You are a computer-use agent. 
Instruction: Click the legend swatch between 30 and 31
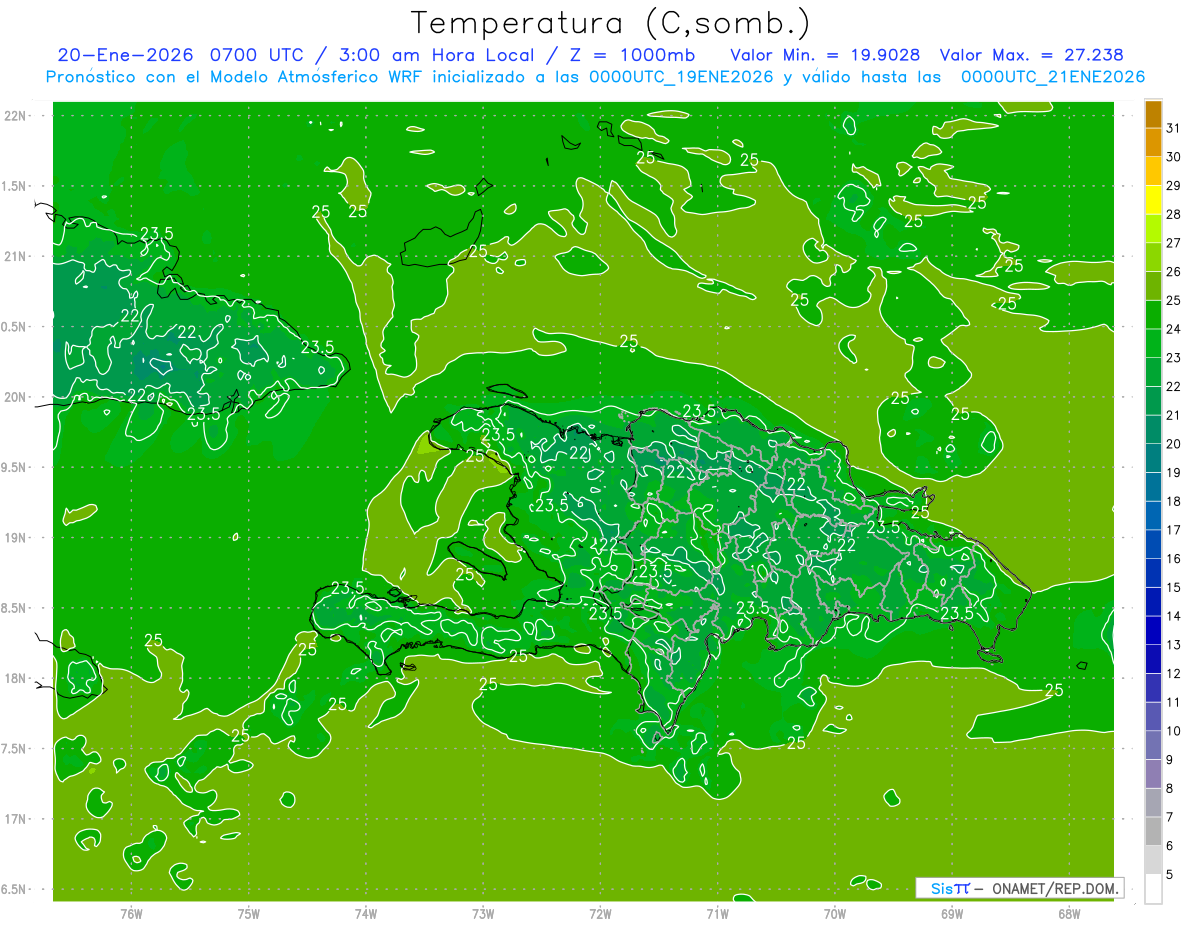[x=1153, y=143]
